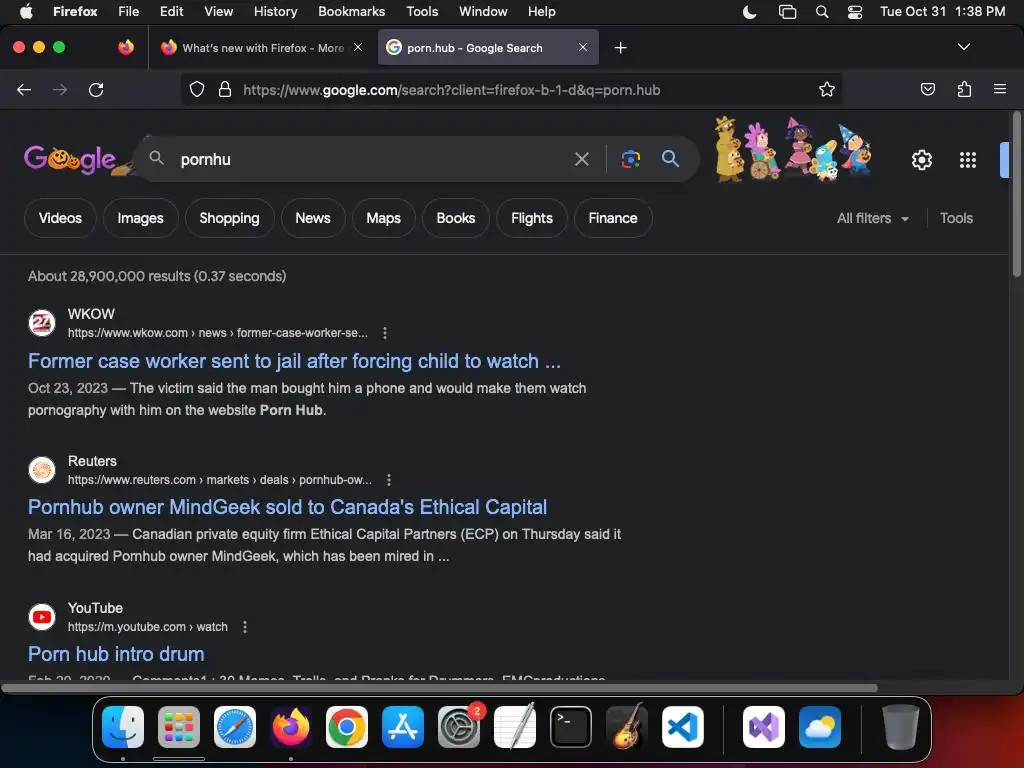Open the Apple menu

tap(26, 11)
